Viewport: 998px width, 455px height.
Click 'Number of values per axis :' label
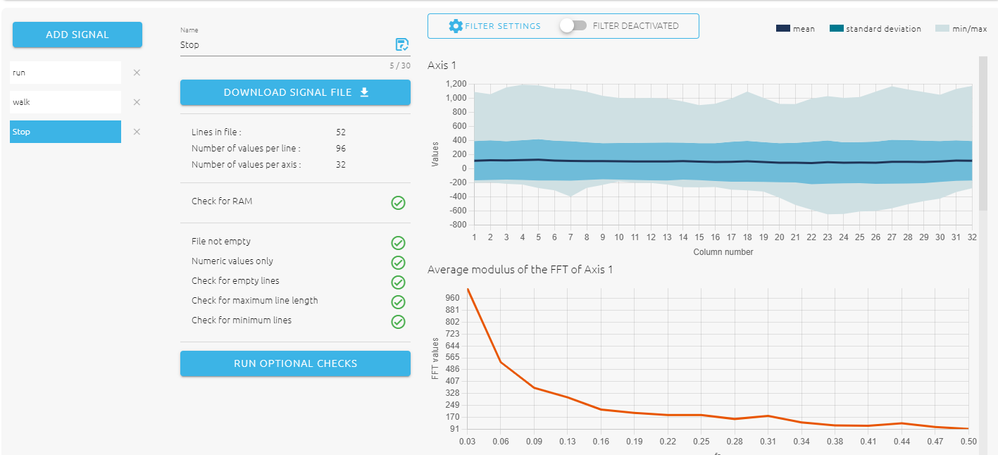pos(246,164)
